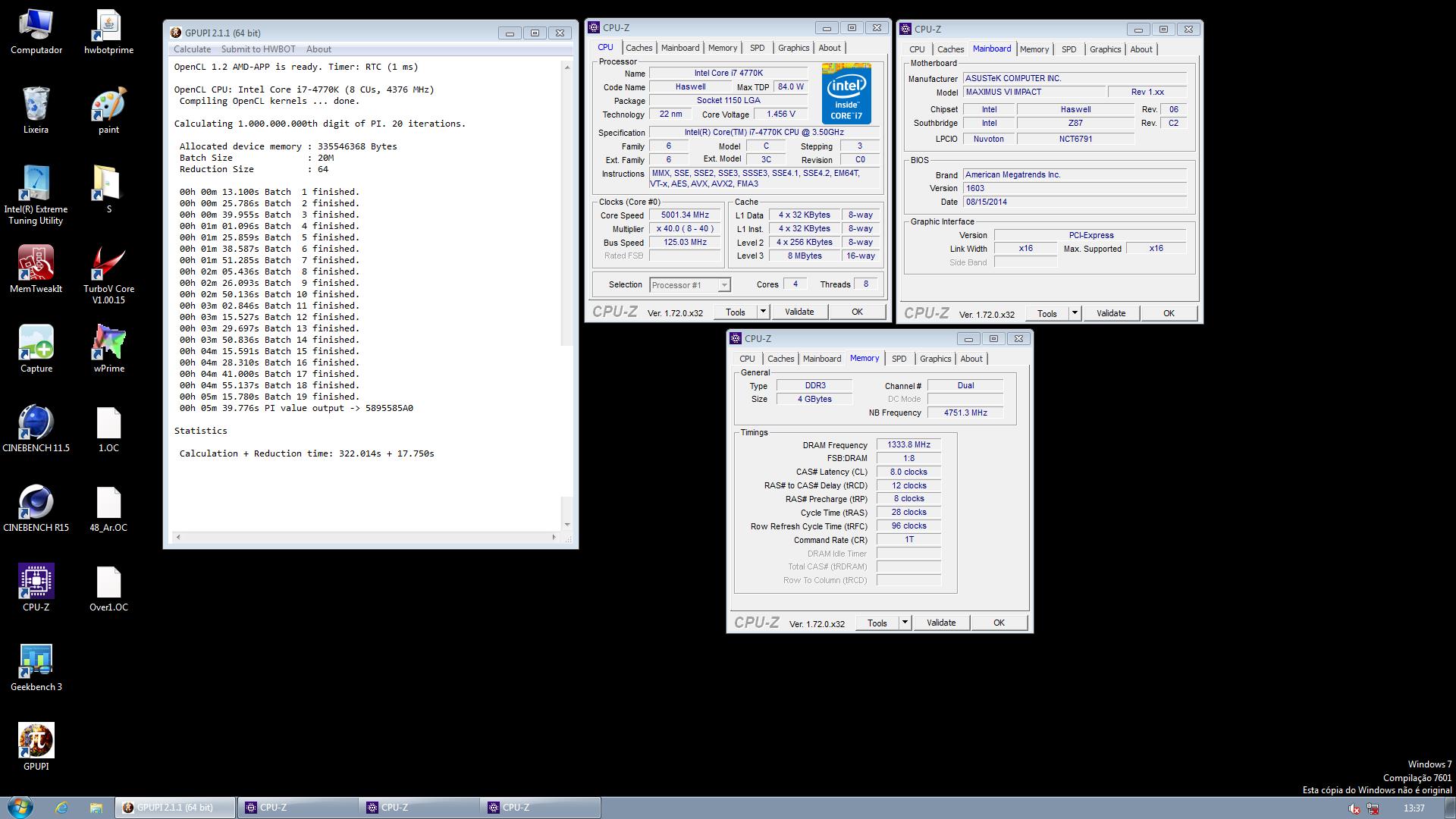Image resolution: width=1456 pixels, height=819 pixels.
Task: Launch CINEBENCH 11.5 from desktop
Action: click(x=36, y=429)
